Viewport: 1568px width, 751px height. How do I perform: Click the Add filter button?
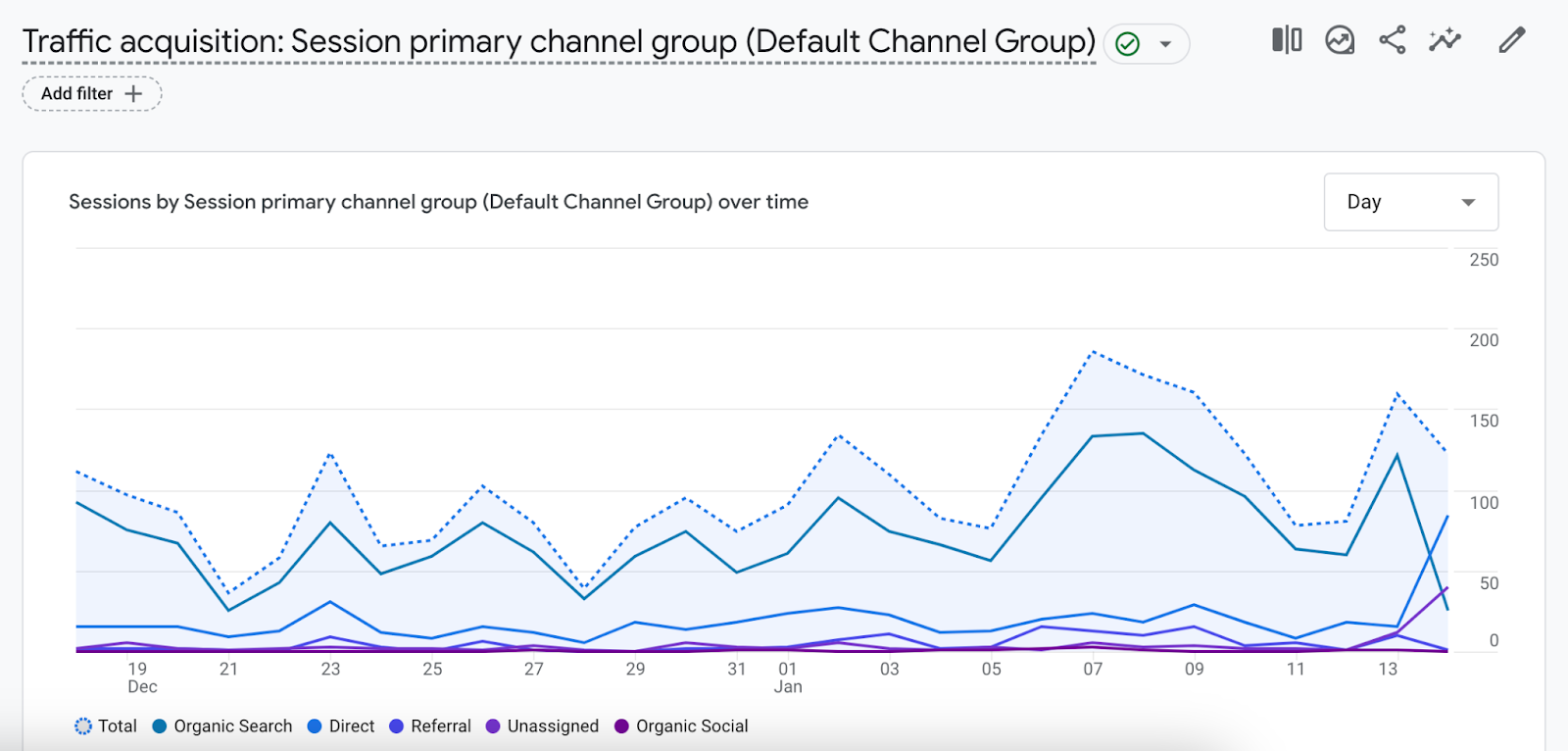(92, 93)
